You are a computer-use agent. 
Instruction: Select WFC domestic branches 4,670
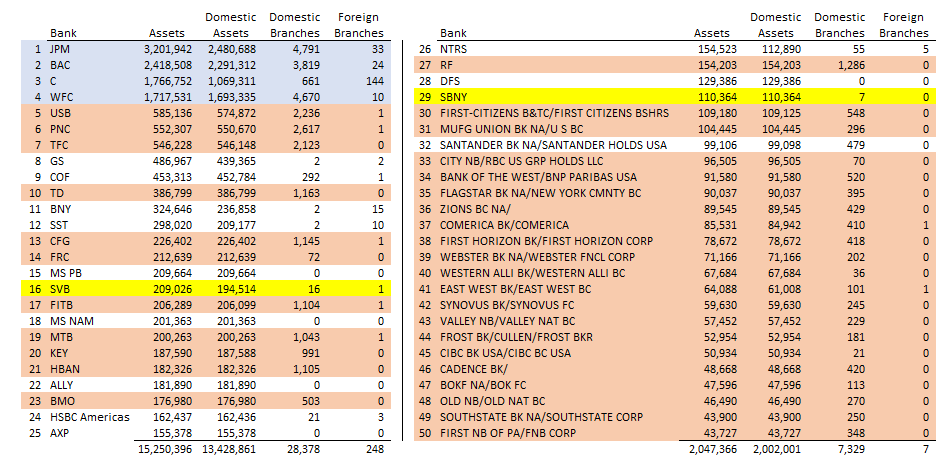[x=305, y=97]
